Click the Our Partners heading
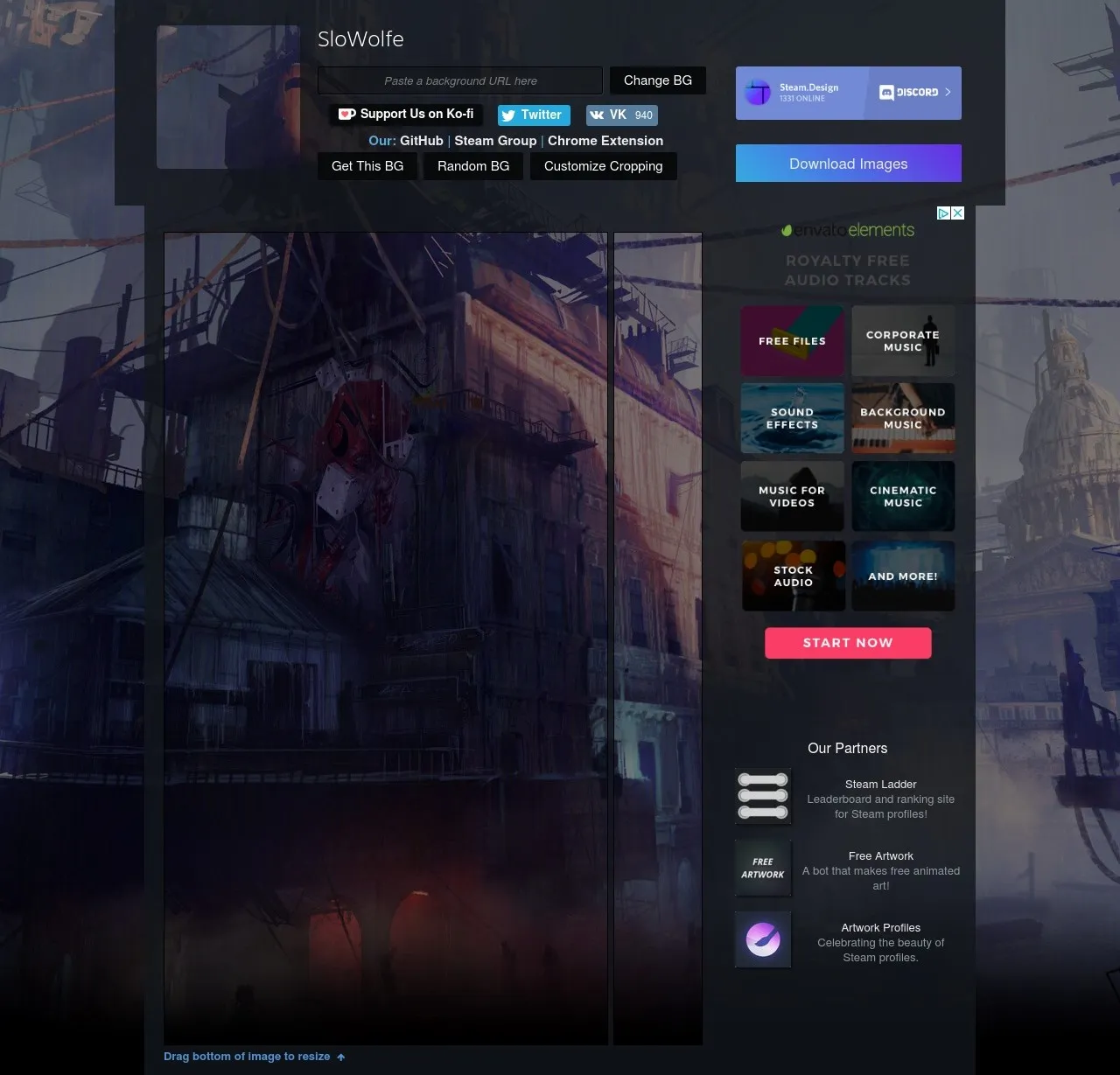 (847, 749)
